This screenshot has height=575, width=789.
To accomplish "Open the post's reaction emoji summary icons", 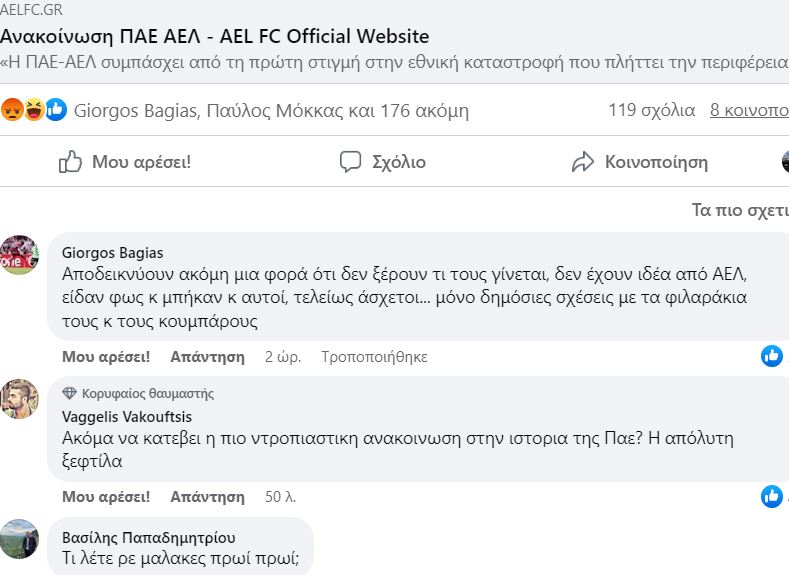I will pos(34,110).
